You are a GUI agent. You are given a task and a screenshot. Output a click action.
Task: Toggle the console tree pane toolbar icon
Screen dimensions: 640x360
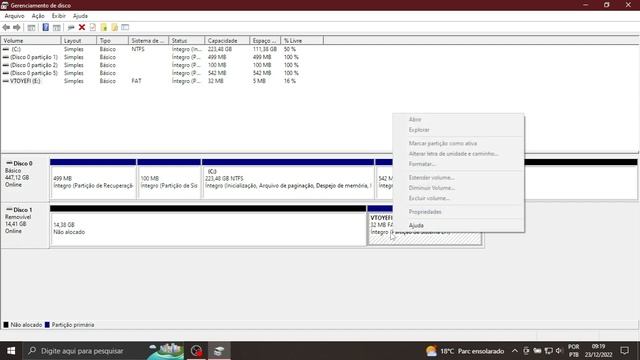pos(31,27)
